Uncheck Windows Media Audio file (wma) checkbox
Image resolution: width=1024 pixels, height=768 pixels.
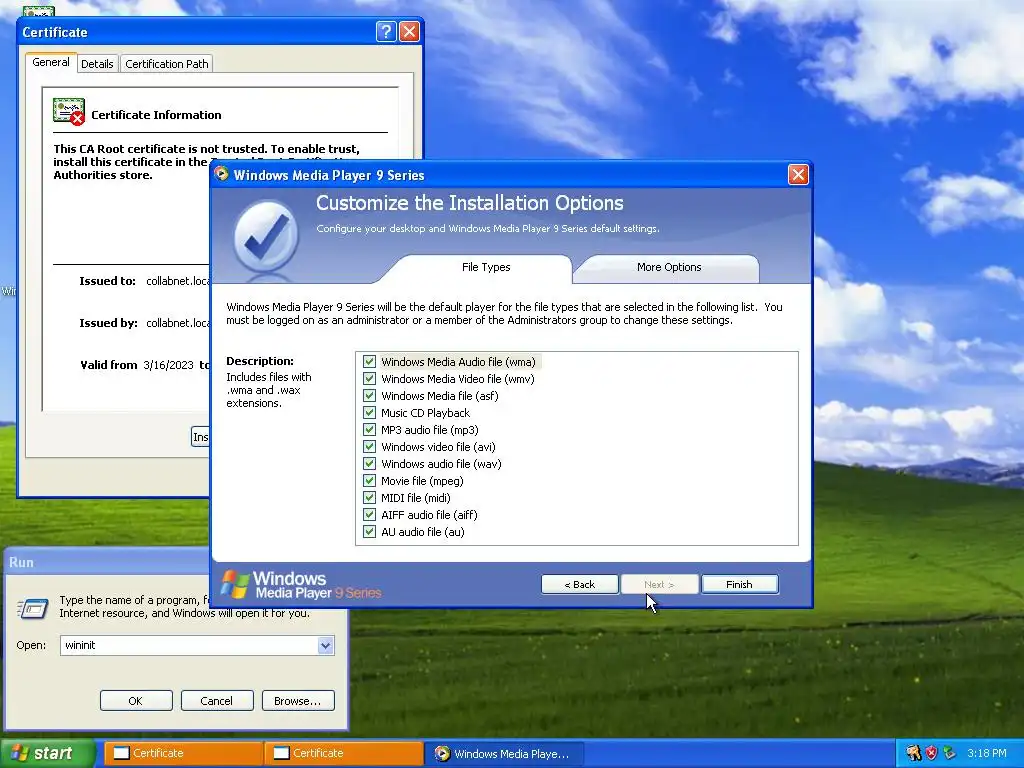tap(370, 362)
